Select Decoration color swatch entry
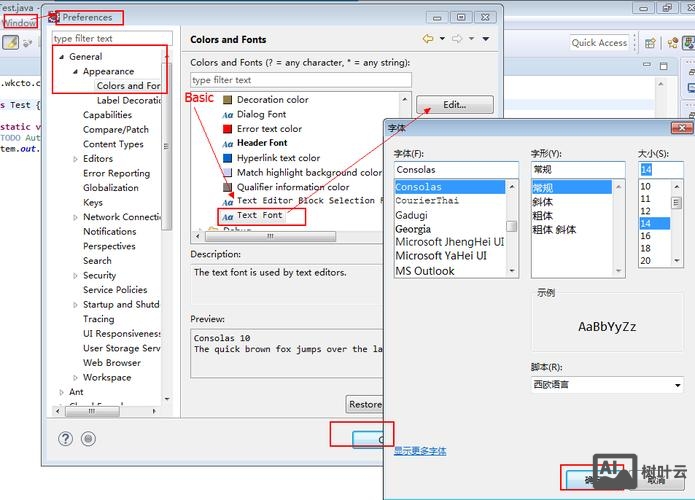This screenshot has height=500, width=695. [272, 100]
